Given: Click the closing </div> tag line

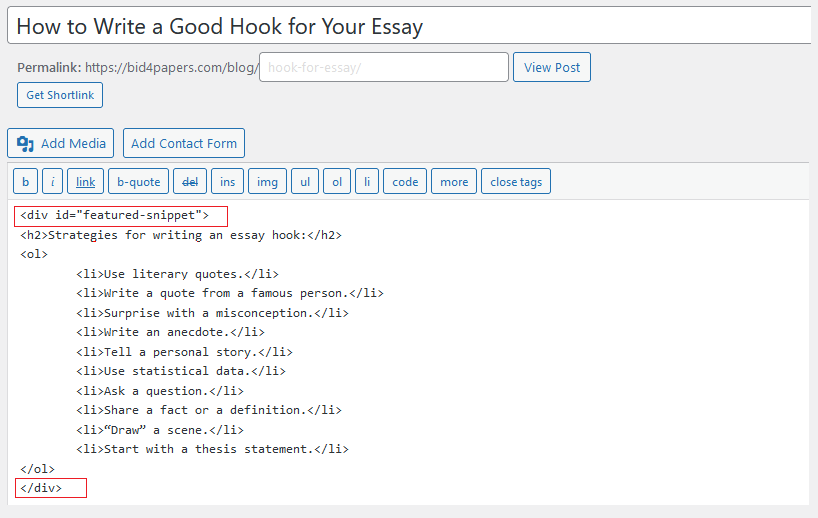Looking at the screenshot, I should 41,488.
